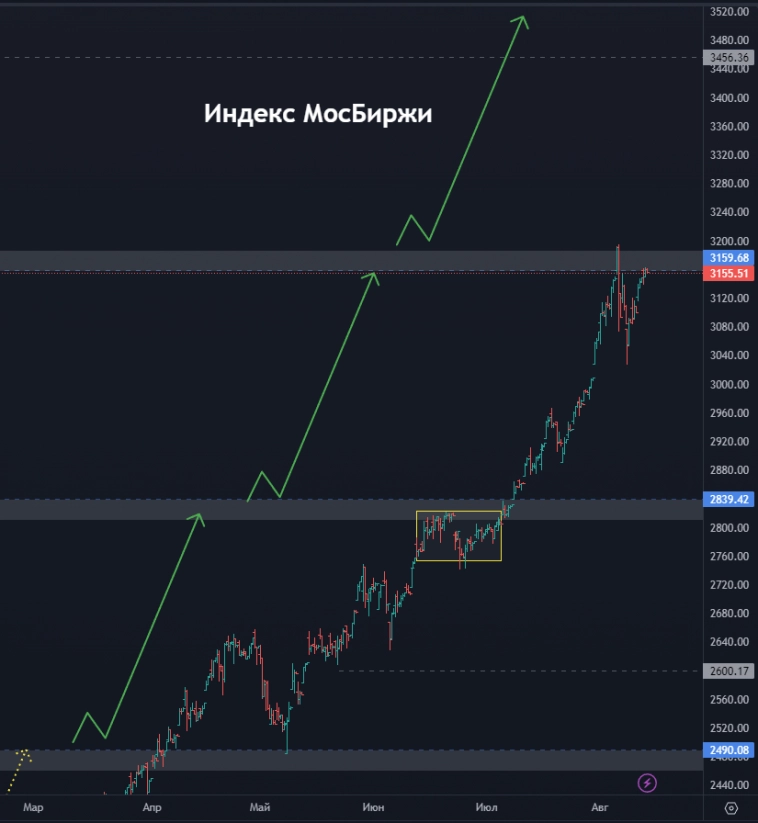Image resolution: width=758 pixels, height=823 pixels.
Task: Click the purple lightning bolt icon
Action: (x=647, y=783)
